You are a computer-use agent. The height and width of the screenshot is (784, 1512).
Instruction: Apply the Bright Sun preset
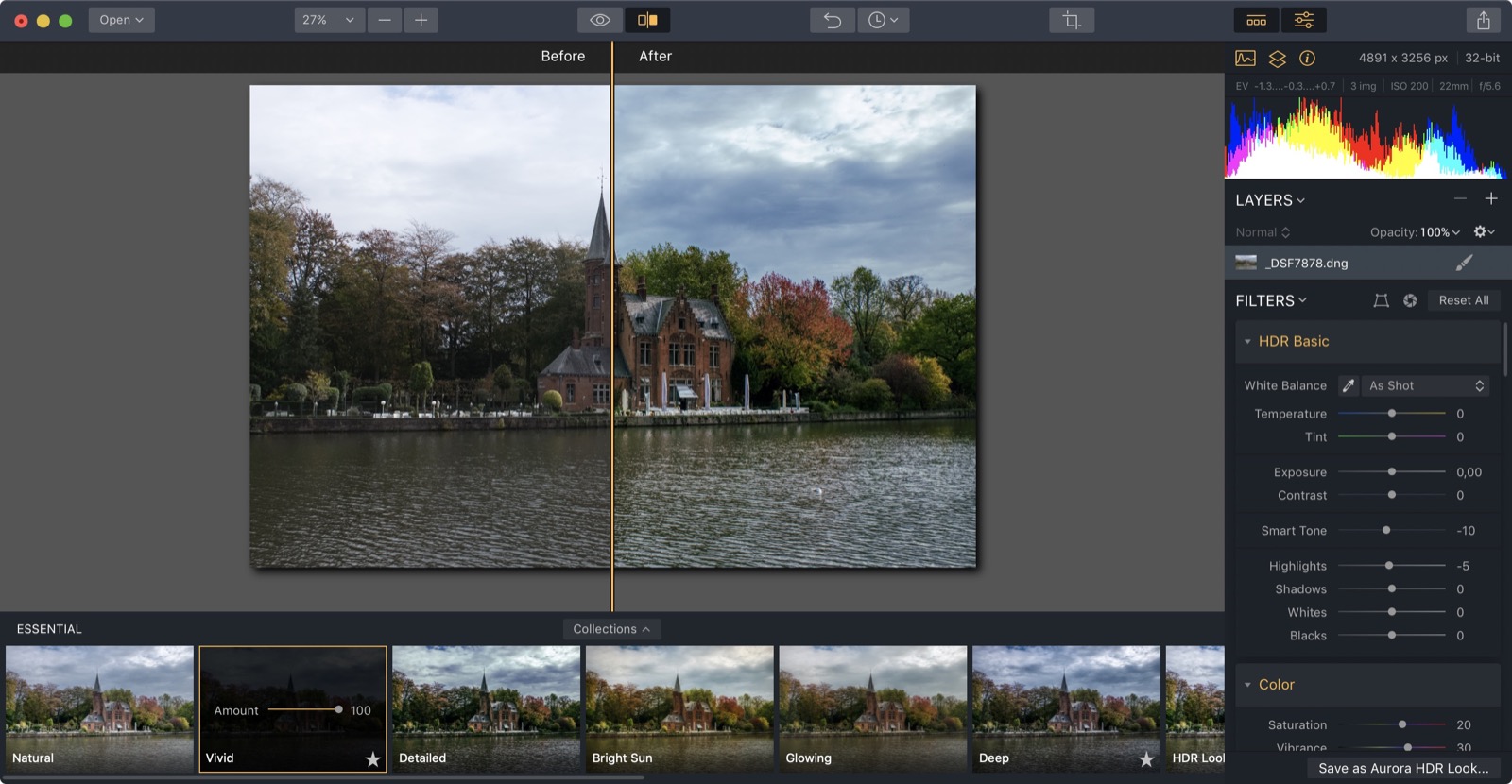coord(679,709)
